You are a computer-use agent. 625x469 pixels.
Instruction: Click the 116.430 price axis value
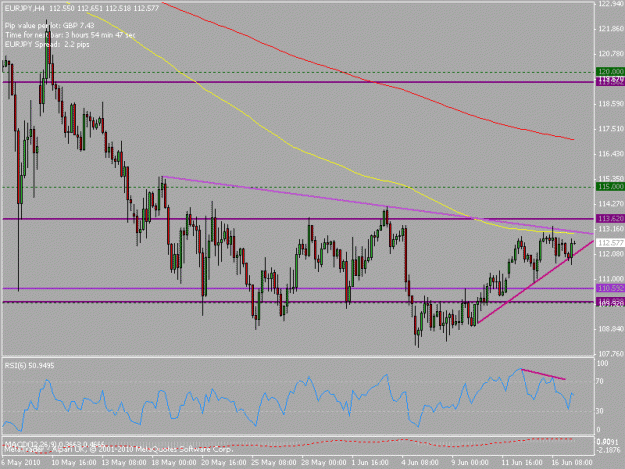tap(611, 154)
